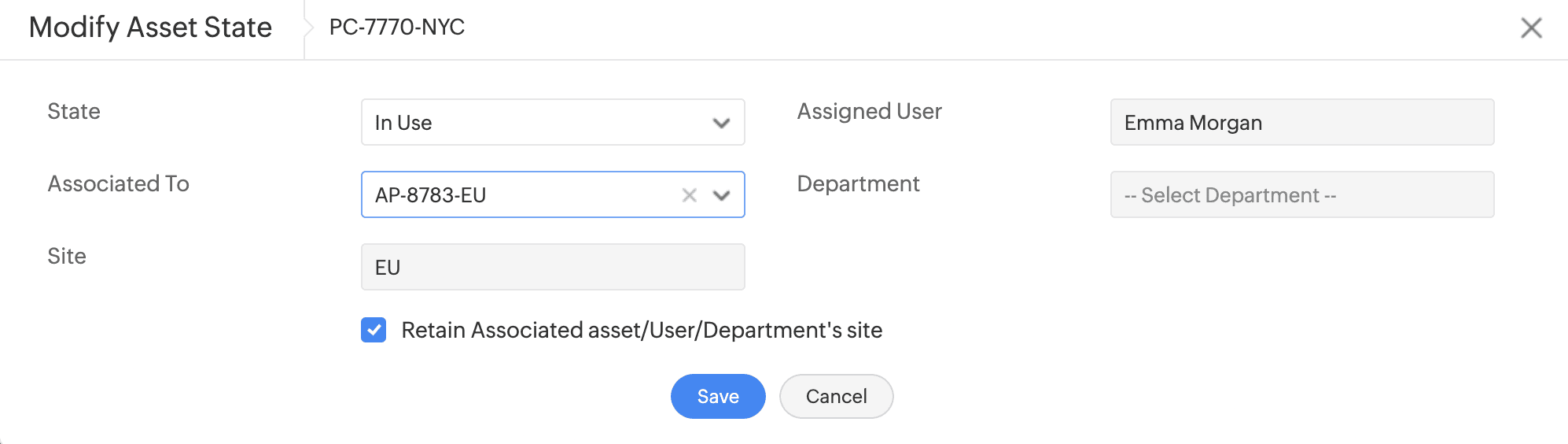
Task: Click the chevron arrow in the State field
Action: [x=721, y=123]
